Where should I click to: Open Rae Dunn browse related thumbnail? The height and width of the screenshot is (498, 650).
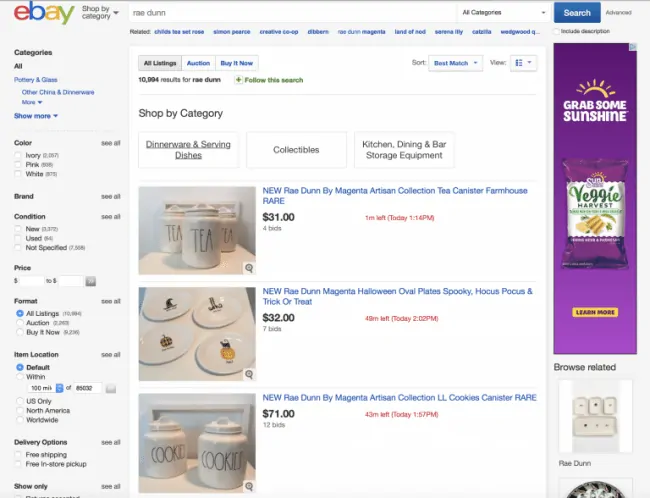click(x=595, y=416)
